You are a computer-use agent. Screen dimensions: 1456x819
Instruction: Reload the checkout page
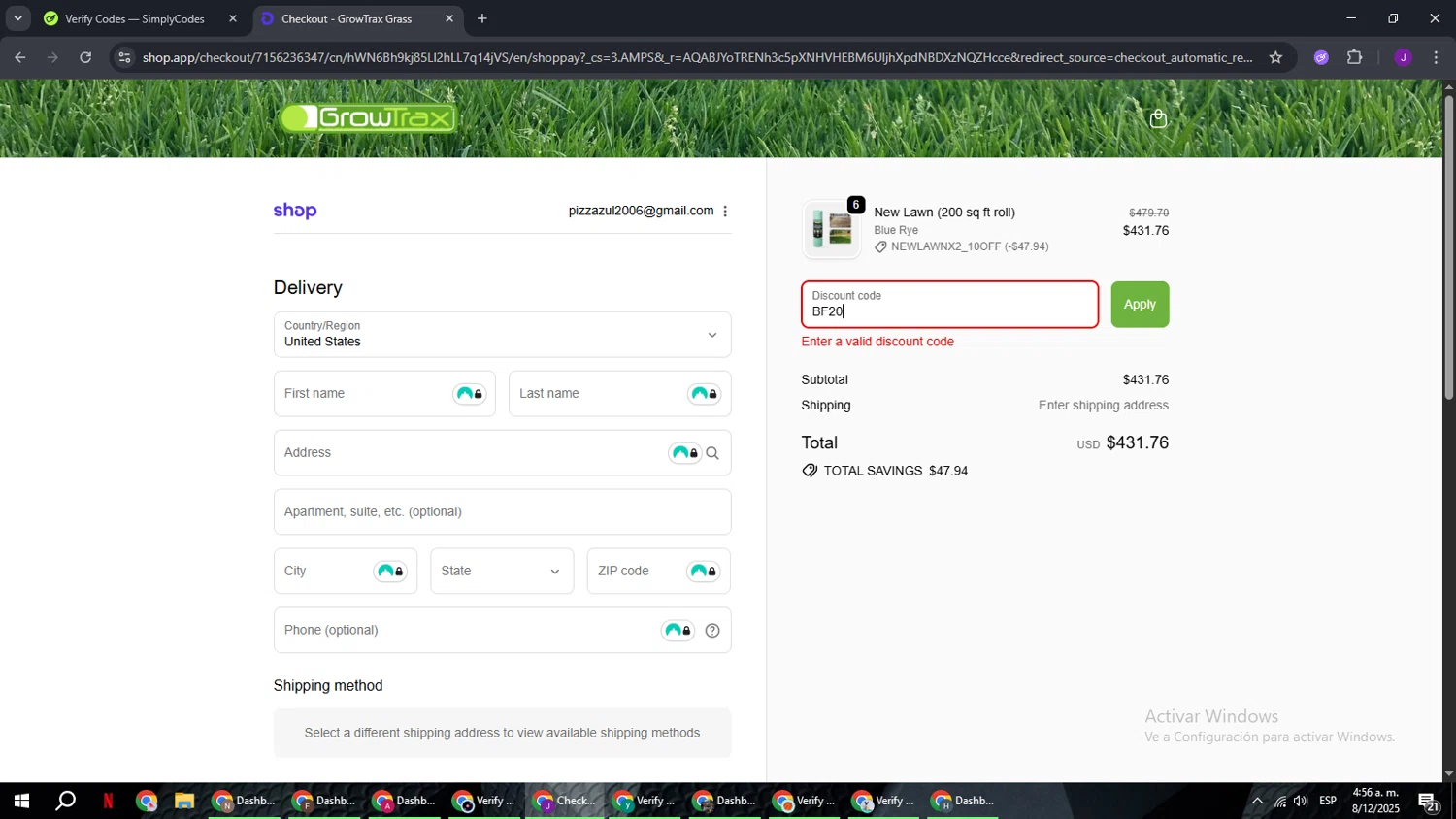tap(85, 57)
